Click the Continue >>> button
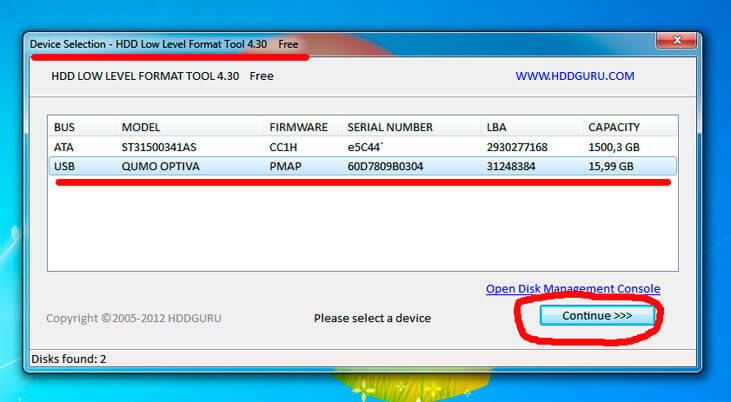The image size is (731, 402). click(x=597, y=316)
